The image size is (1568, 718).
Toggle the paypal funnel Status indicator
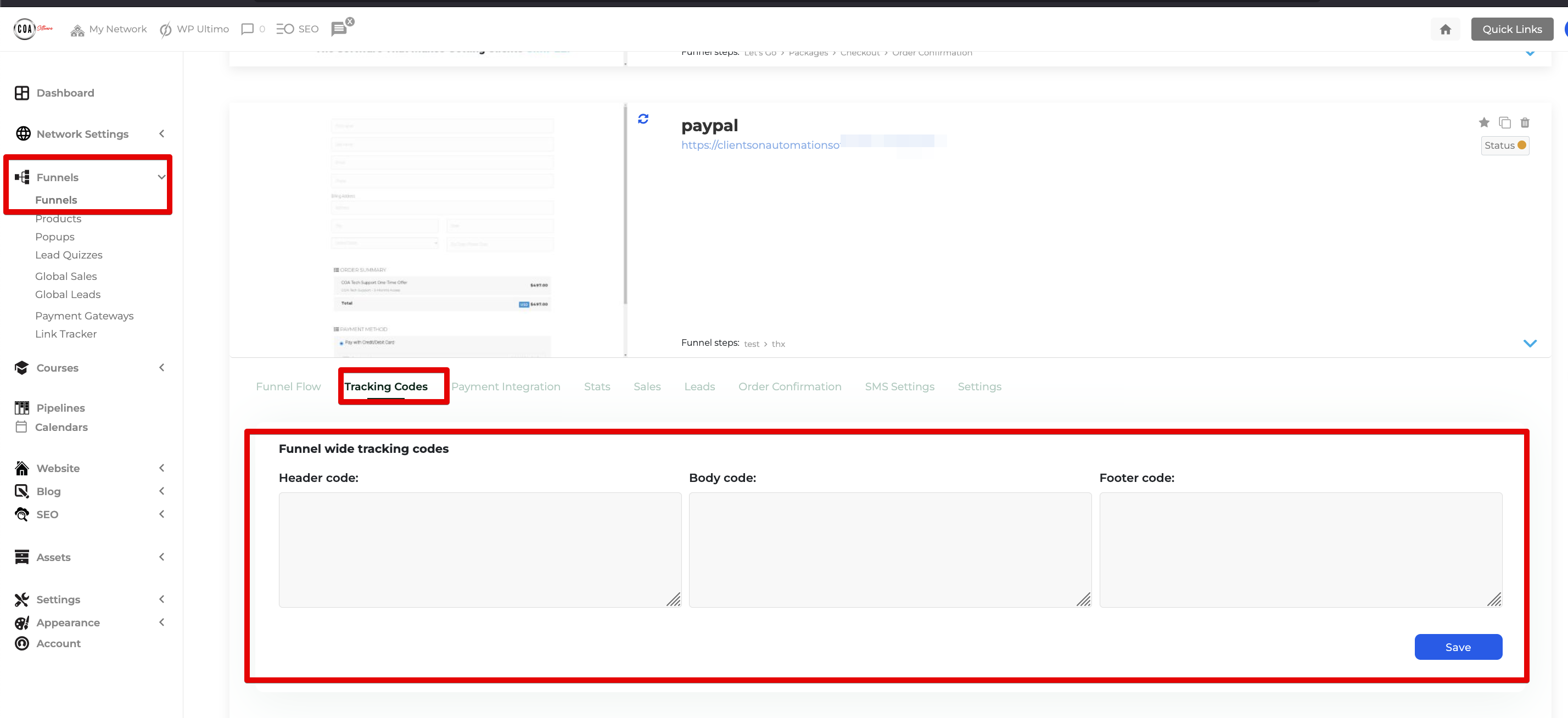(x=1504, y=145)
